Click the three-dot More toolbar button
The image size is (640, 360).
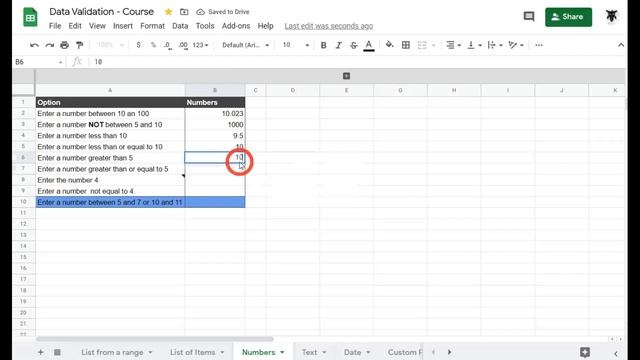point(539,45)
